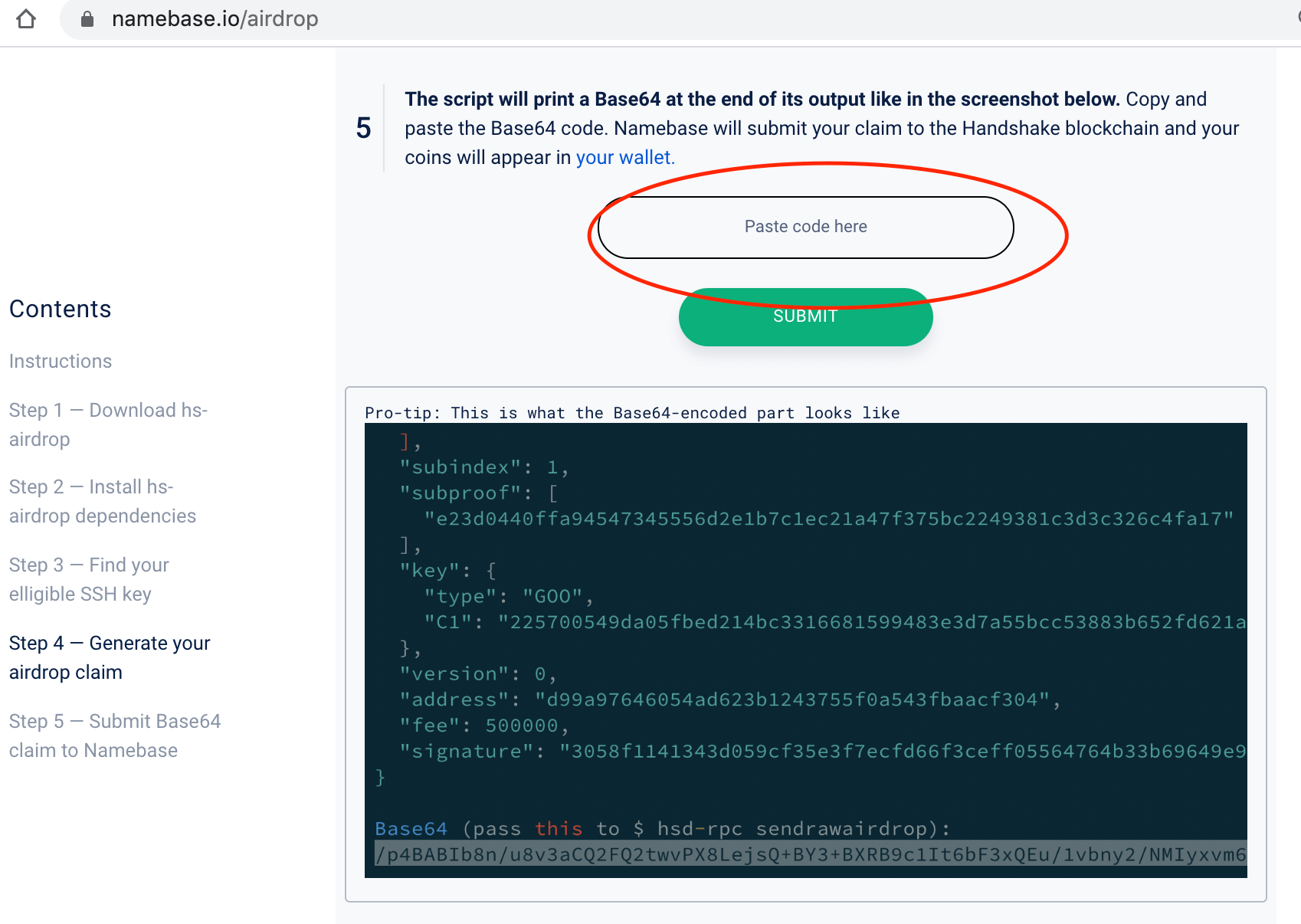Click the Contents heading
The height and width of the screenshot is (924, 1301).
[x=61, y=309]
